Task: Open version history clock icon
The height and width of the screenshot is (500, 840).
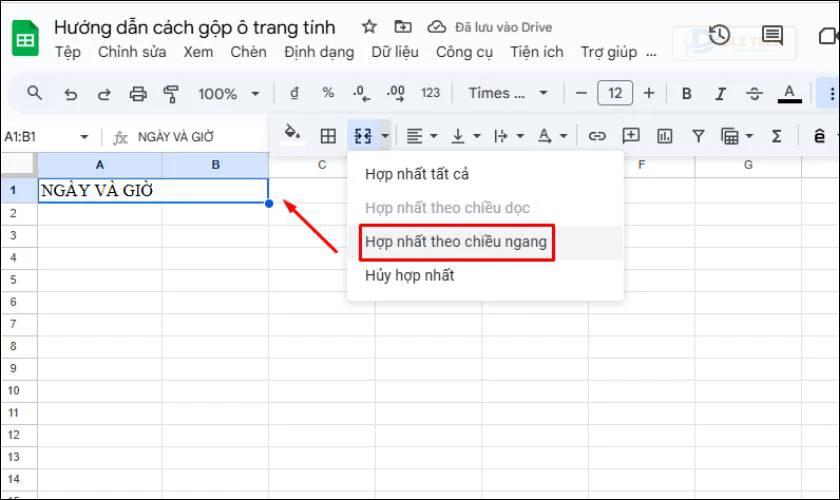Action: pos(719,35)
